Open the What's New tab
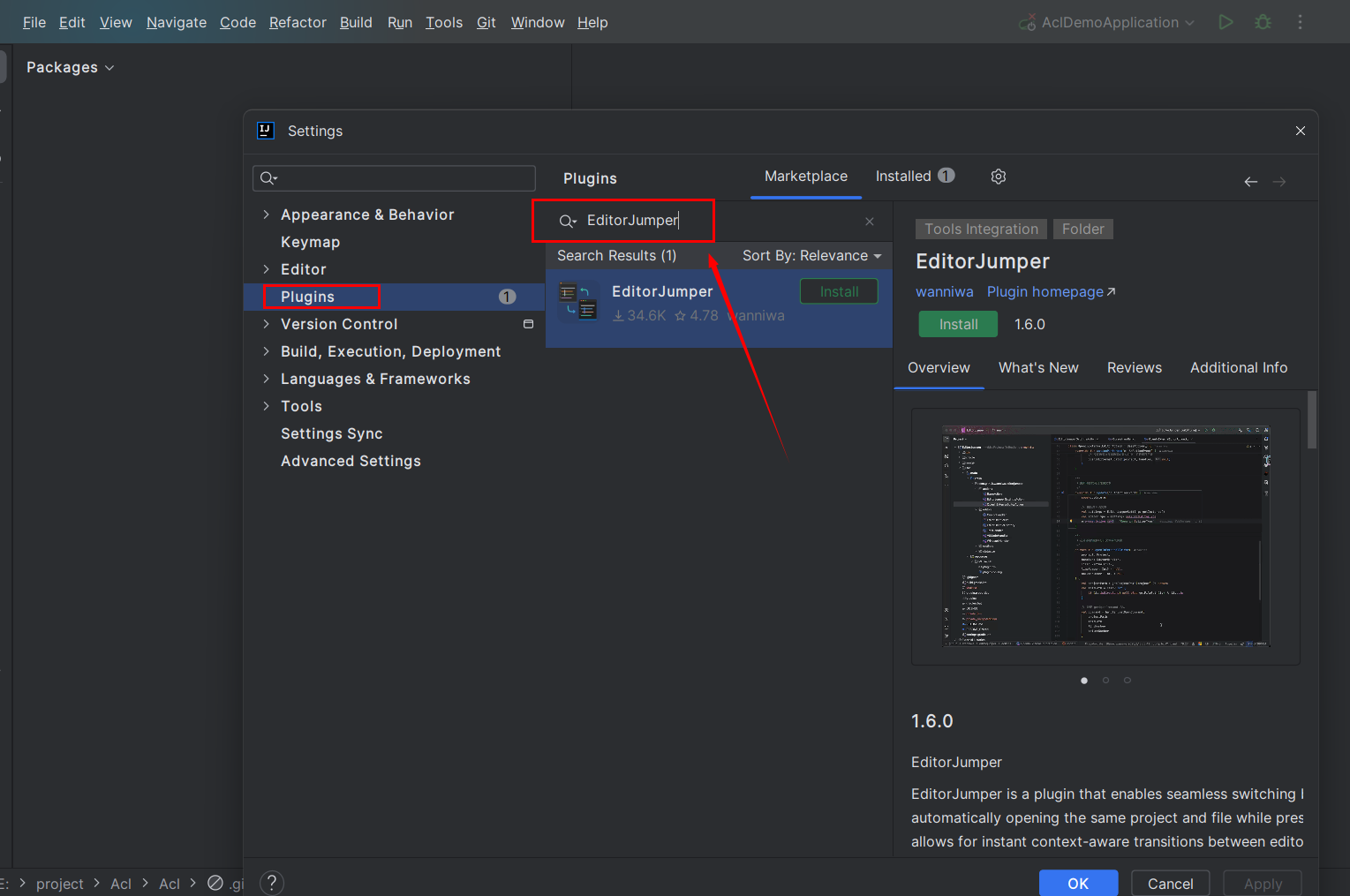The height and width of the screenshot is (896, 1350). pos(1038,368)
